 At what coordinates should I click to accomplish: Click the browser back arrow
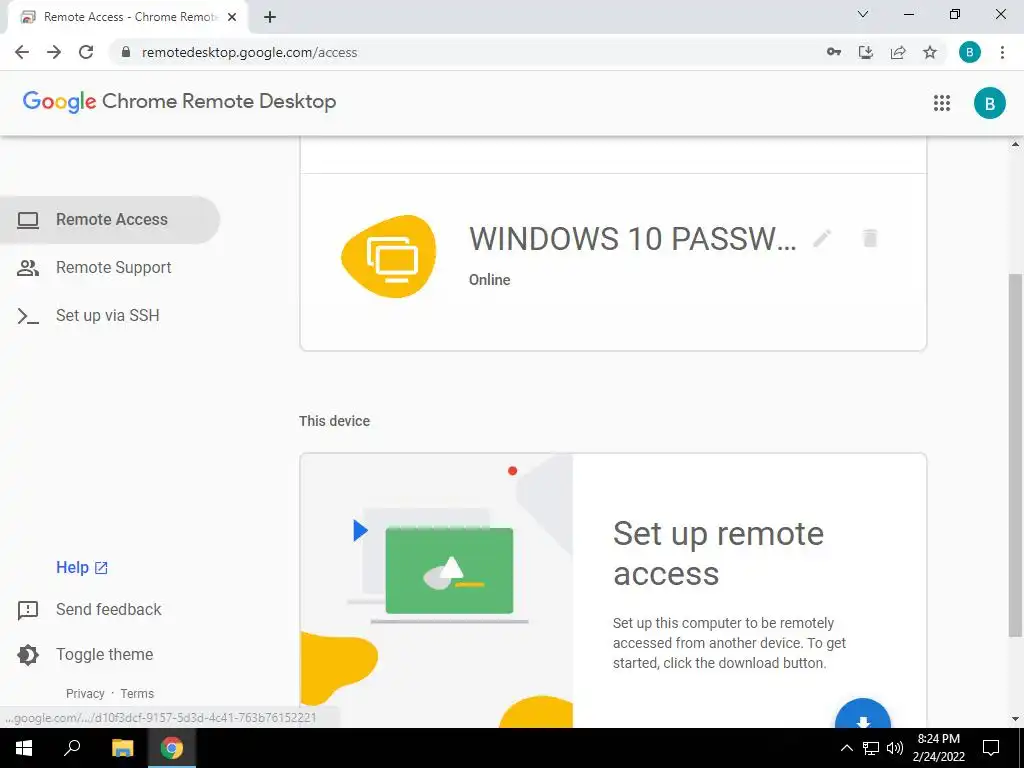pos(22,52)
